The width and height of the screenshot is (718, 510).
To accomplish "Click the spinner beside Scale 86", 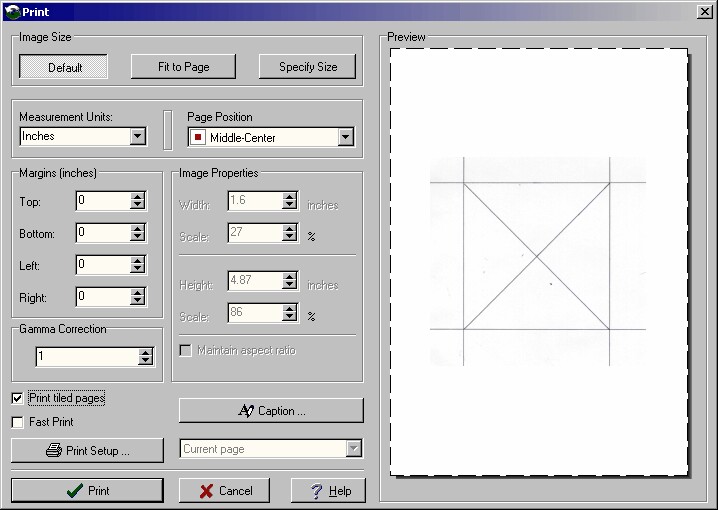I will 289,313.
